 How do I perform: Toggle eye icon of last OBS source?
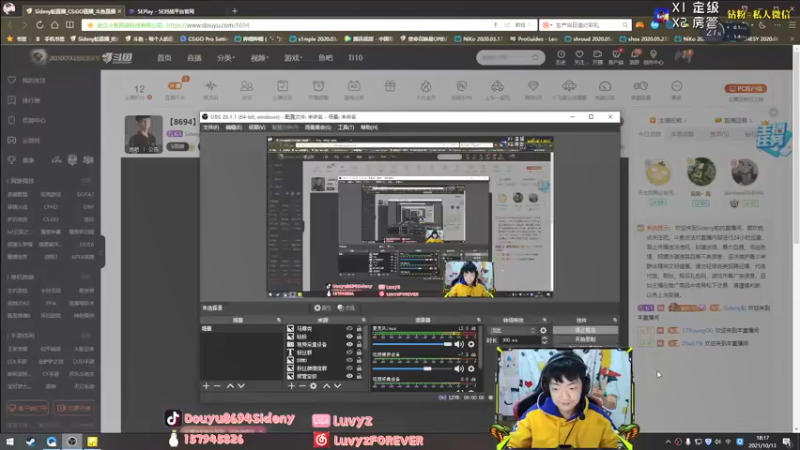(349, 376)
